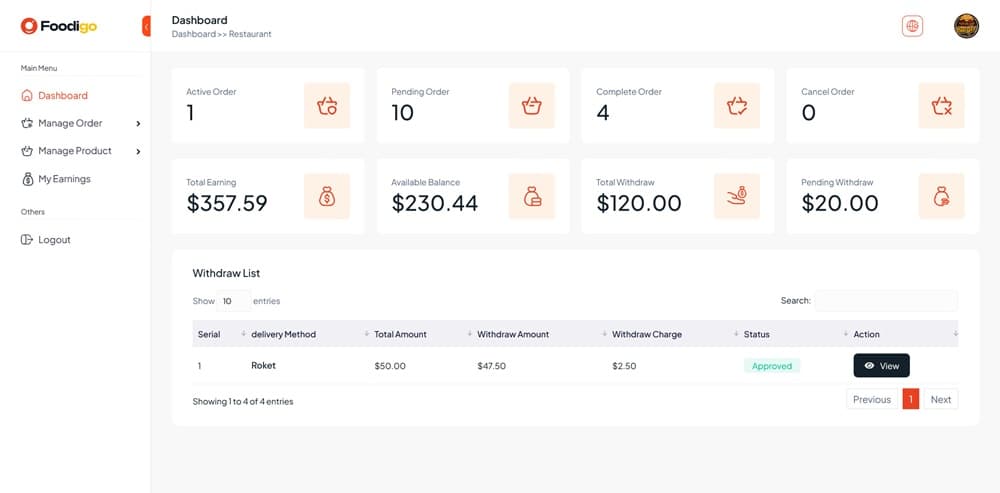Select Dashboard in the main menu
The image size is (1000, 493).
[62, 96]
